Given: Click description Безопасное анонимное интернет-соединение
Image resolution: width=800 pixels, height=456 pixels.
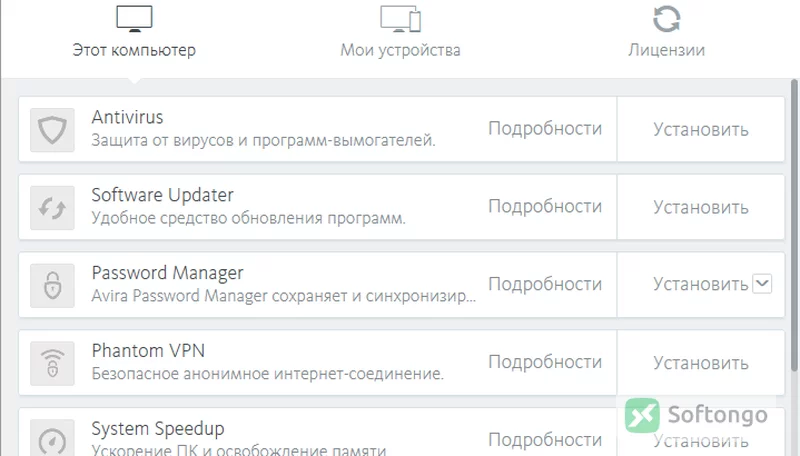Looking at the screenshot, I should pyautogui.click(x=267, y=374).
